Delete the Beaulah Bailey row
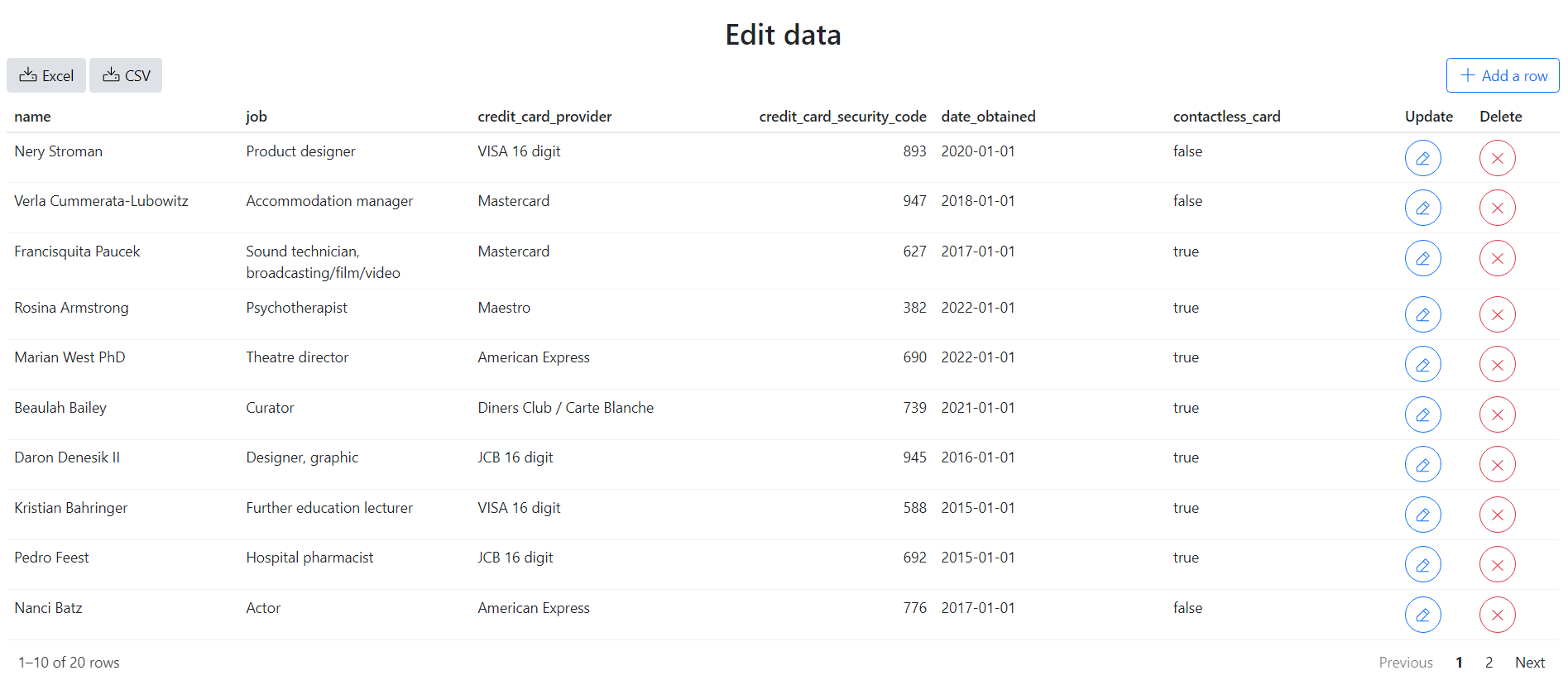1568x680 pixels. (x=1497, y=414)
